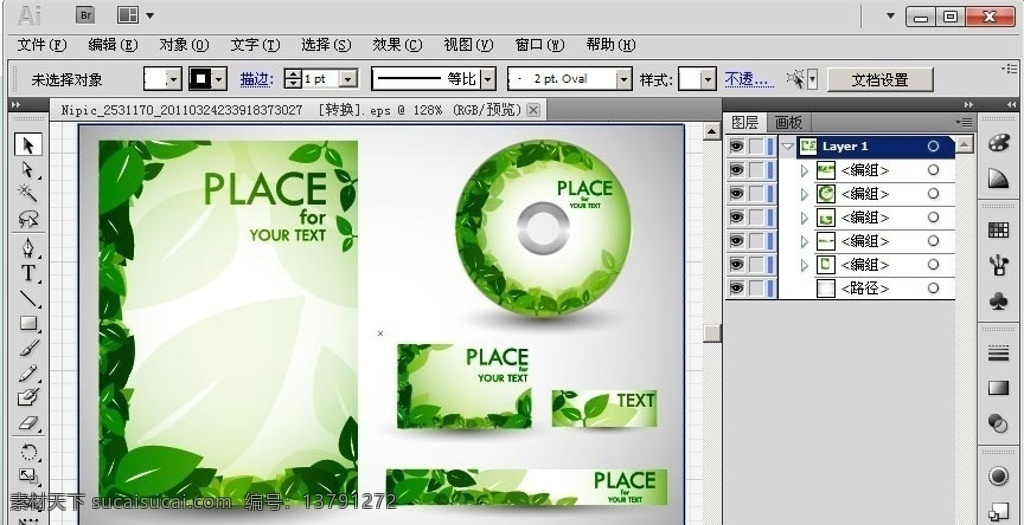Open the 对象 menu

pyautogui.click(x=184, y=44)
